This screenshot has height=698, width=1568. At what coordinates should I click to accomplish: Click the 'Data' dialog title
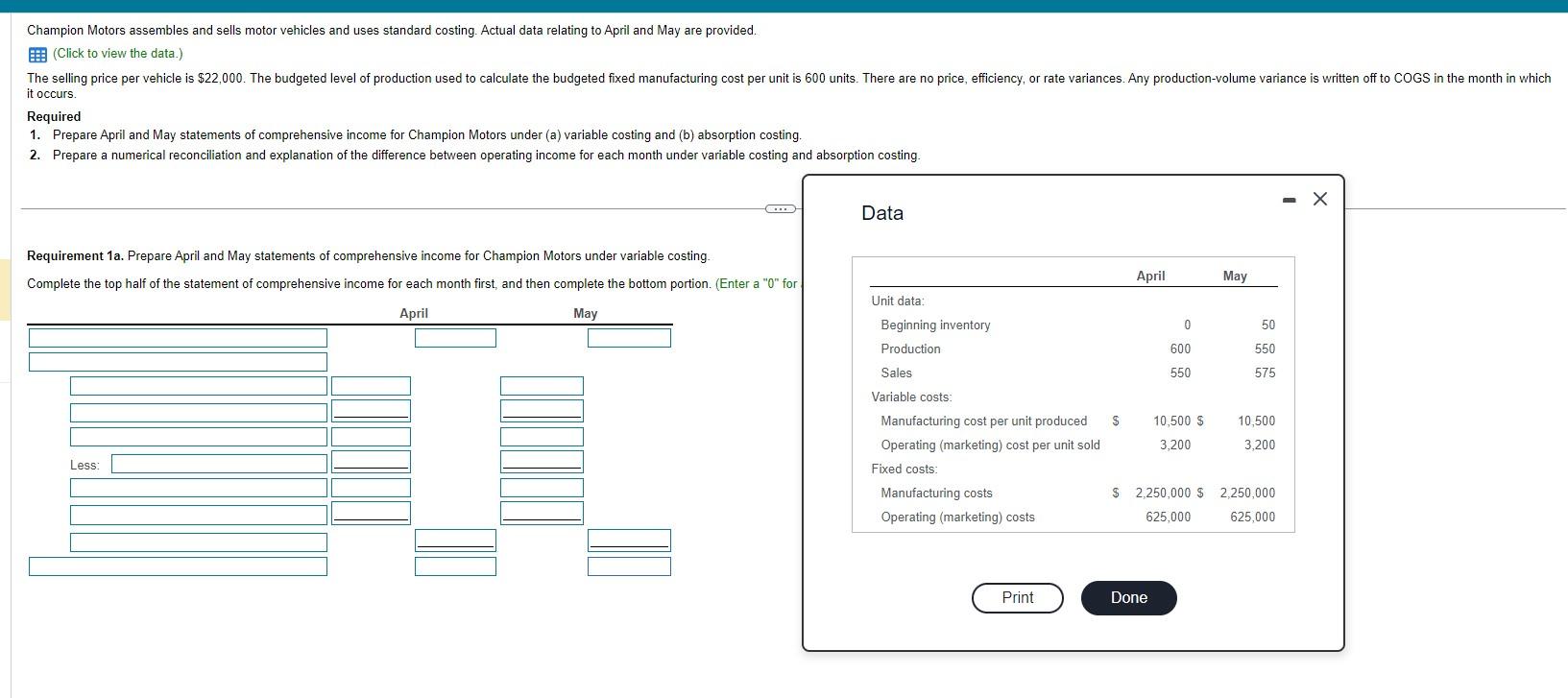[x=882, y=213]
